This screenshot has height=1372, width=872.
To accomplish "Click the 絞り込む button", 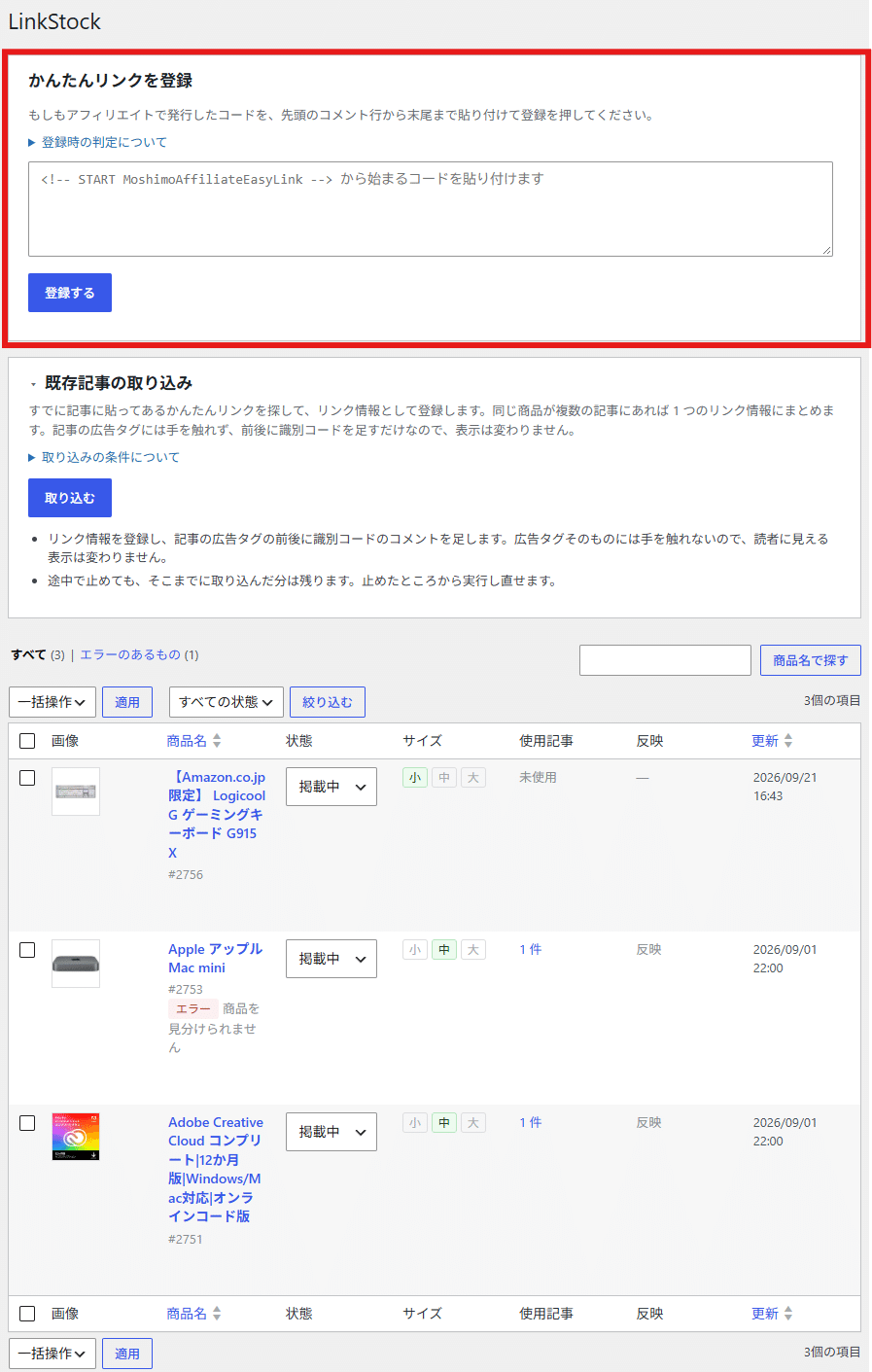I will click(328, 702).
